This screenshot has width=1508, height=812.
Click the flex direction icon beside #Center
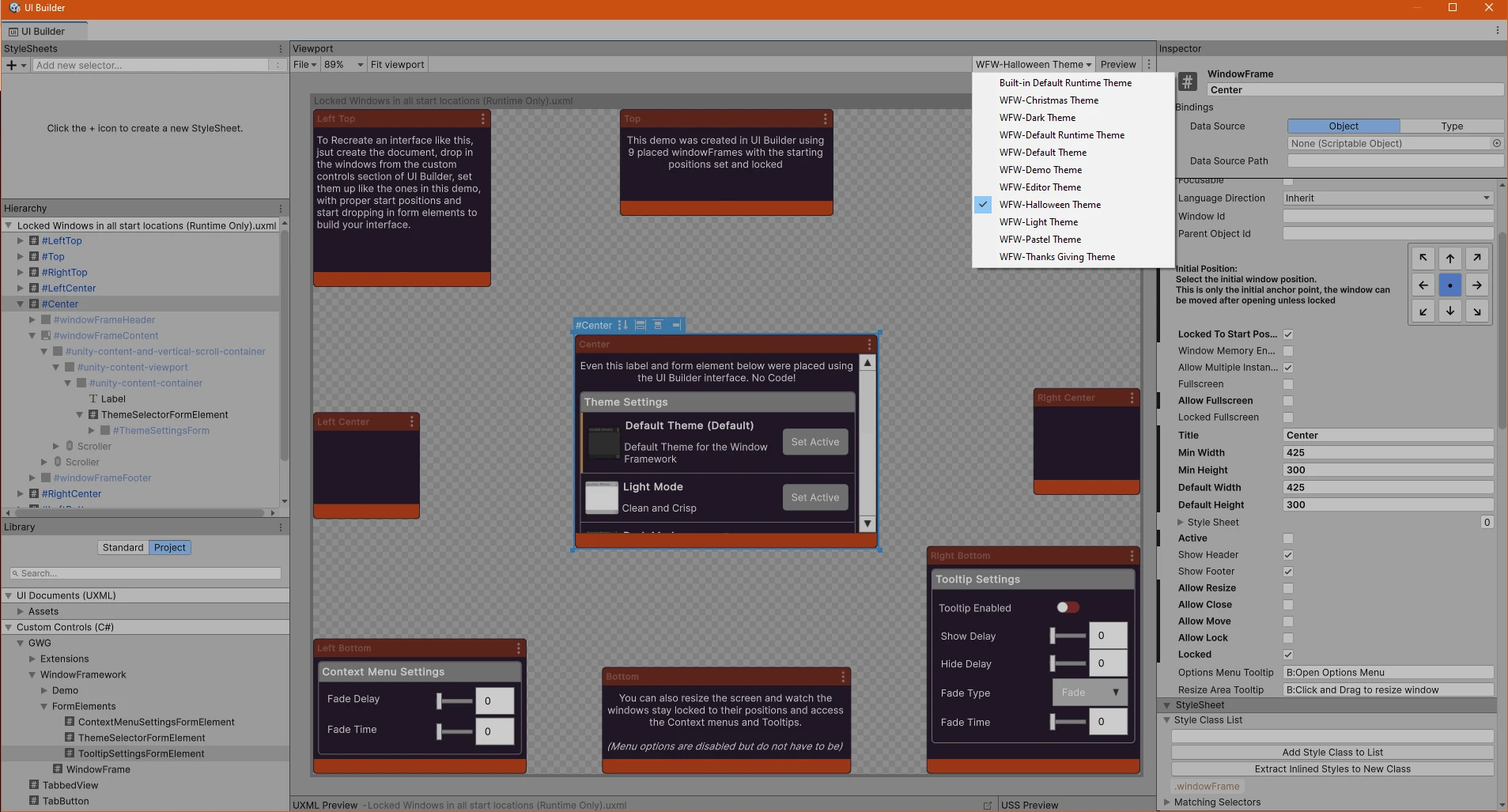coord(623,325)
